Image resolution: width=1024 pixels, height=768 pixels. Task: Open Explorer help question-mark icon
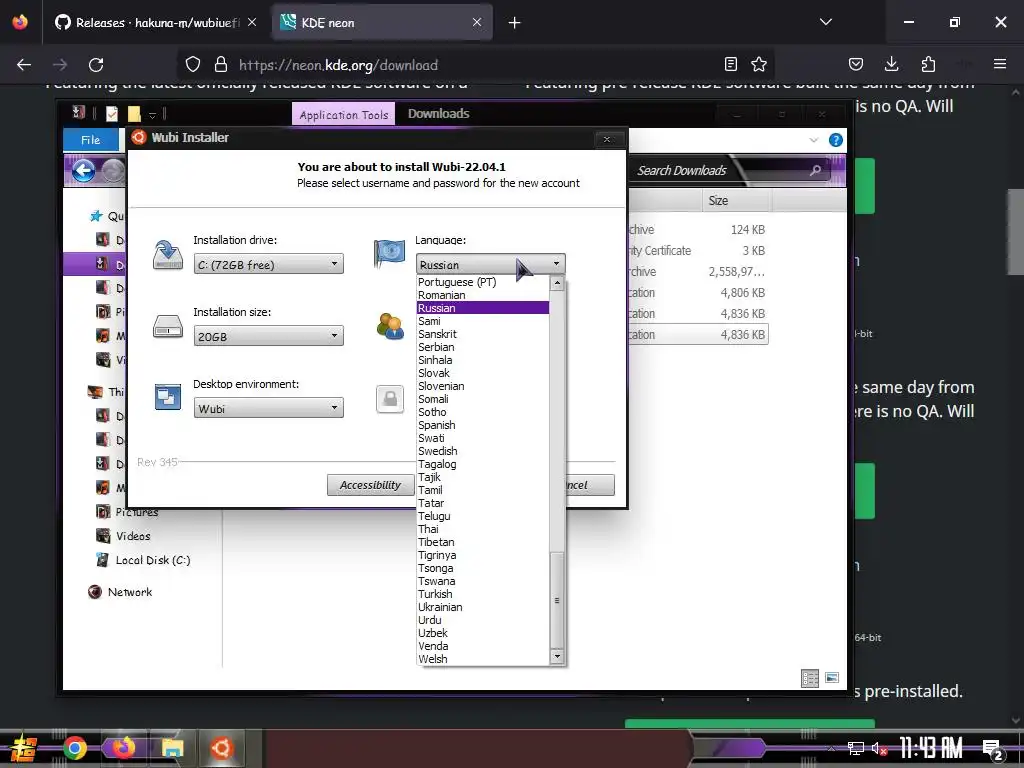[835, 140]
